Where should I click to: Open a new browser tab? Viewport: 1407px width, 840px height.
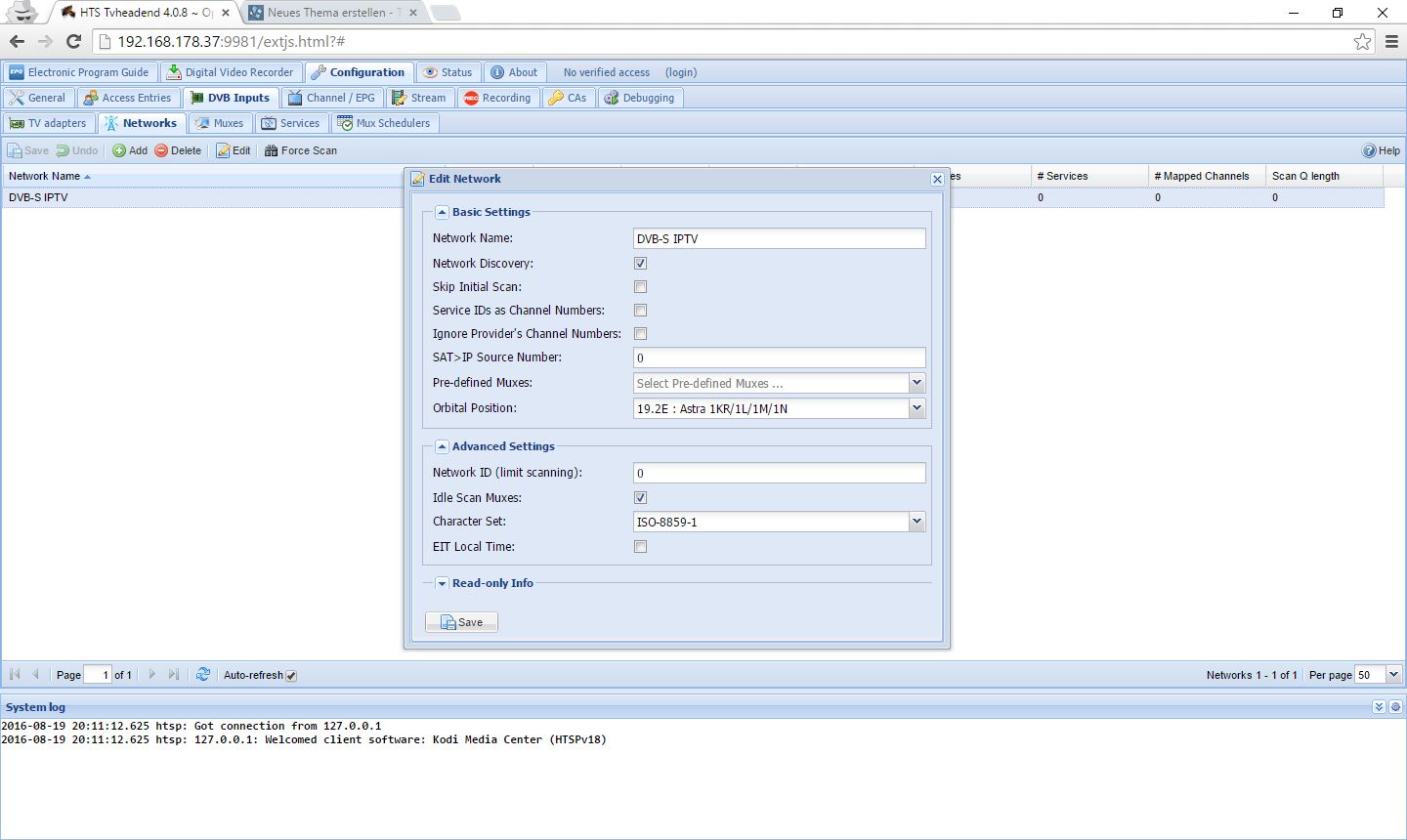pyautogui.click(x=445, y=13)
